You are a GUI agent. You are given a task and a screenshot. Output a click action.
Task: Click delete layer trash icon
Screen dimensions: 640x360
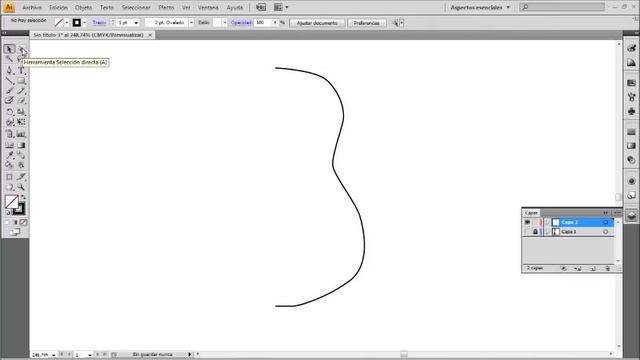pyautogui.click(x=607, y=269)
